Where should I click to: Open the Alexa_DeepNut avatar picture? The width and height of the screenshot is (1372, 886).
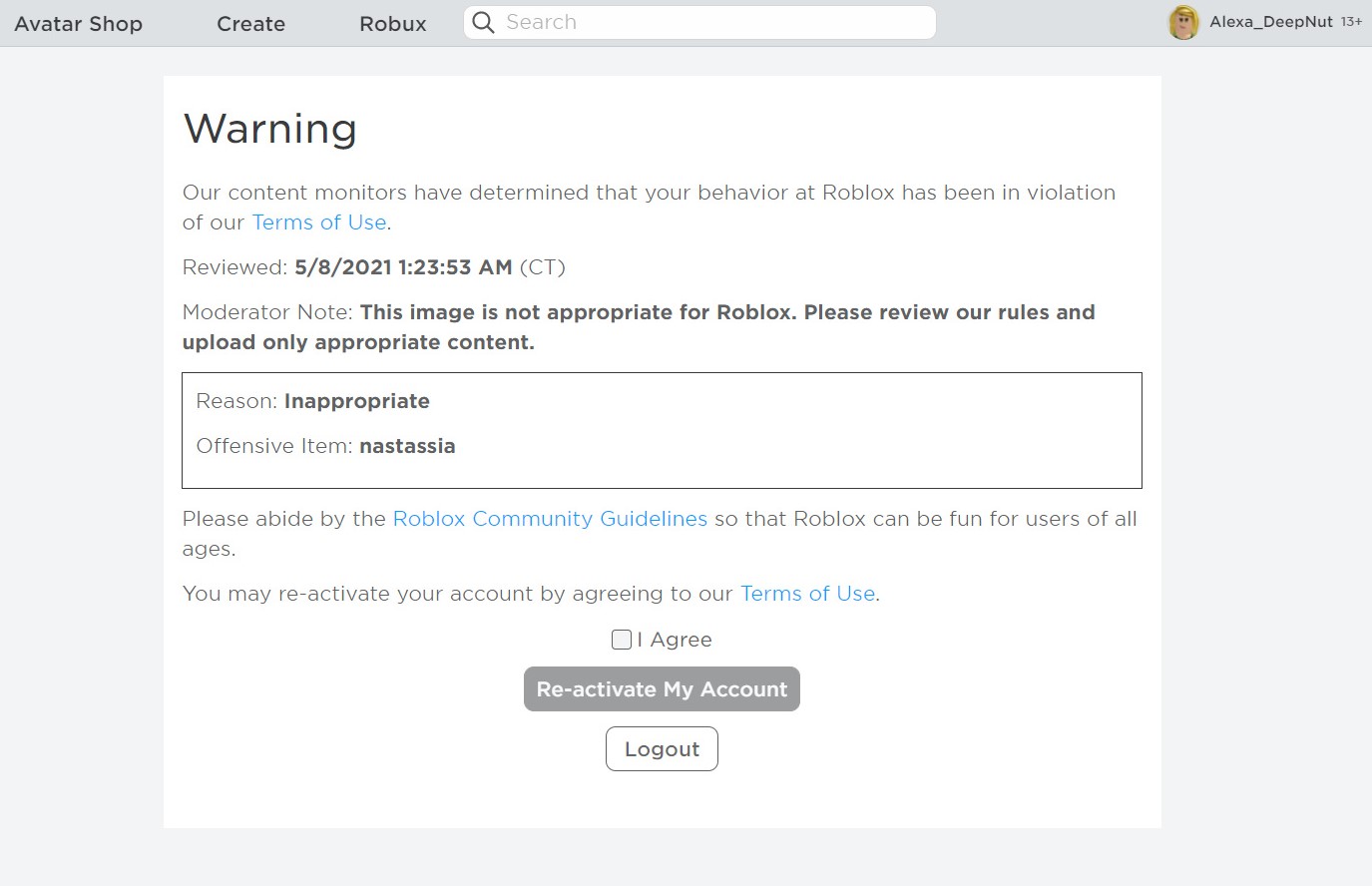pyautogui.click(x=1183, y=22)
